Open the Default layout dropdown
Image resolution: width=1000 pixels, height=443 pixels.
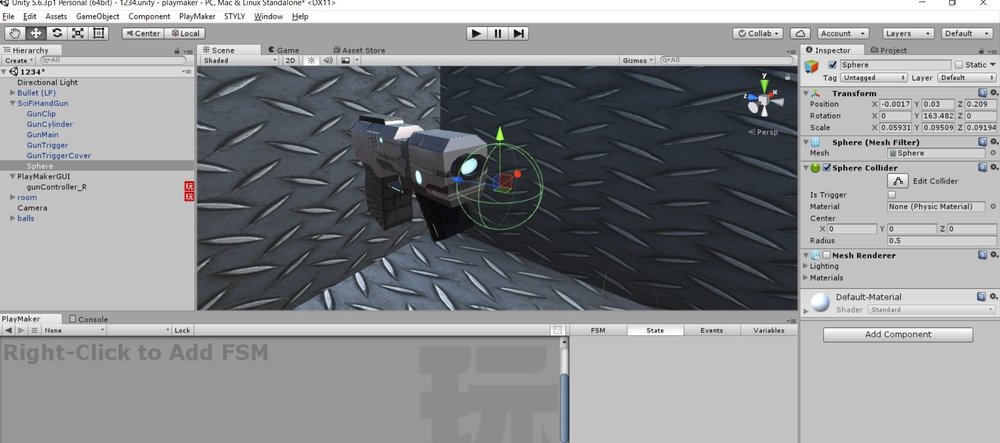[x=967, y=33]
